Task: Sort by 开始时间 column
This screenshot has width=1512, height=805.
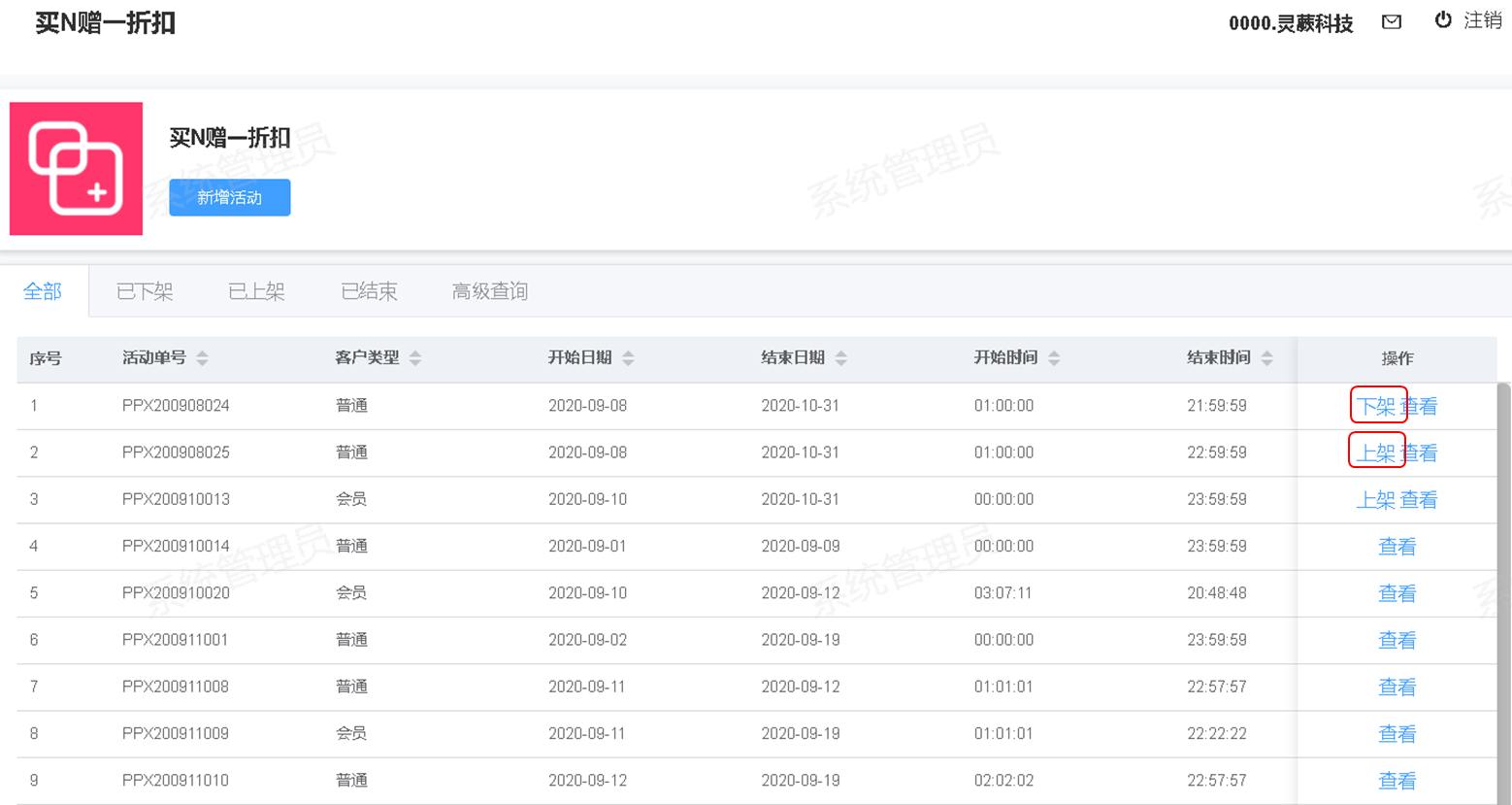Action: 1054,358
